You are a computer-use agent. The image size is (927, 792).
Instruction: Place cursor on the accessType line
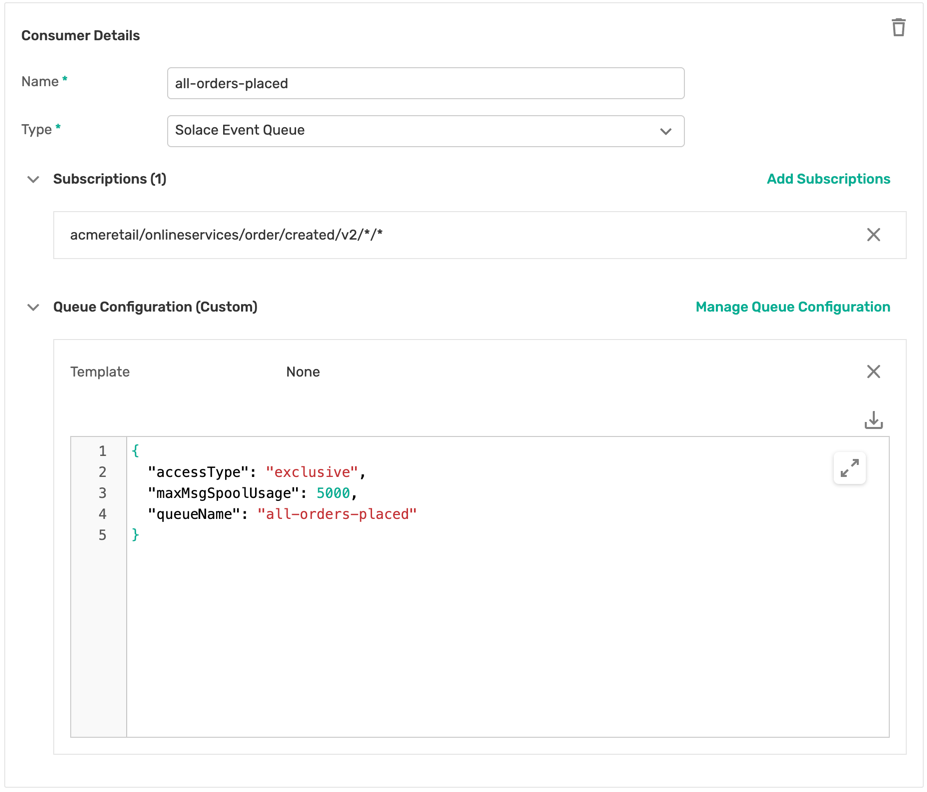tap(256, 472)
